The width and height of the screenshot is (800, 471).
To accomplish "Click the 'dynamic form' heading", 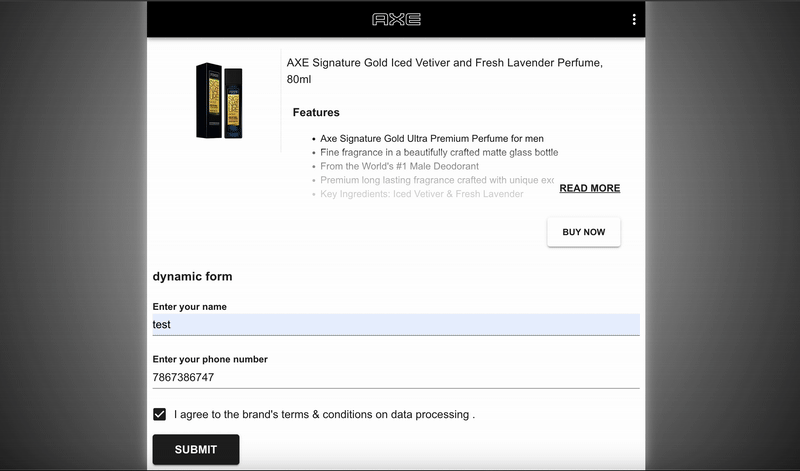I will point(192,277).
